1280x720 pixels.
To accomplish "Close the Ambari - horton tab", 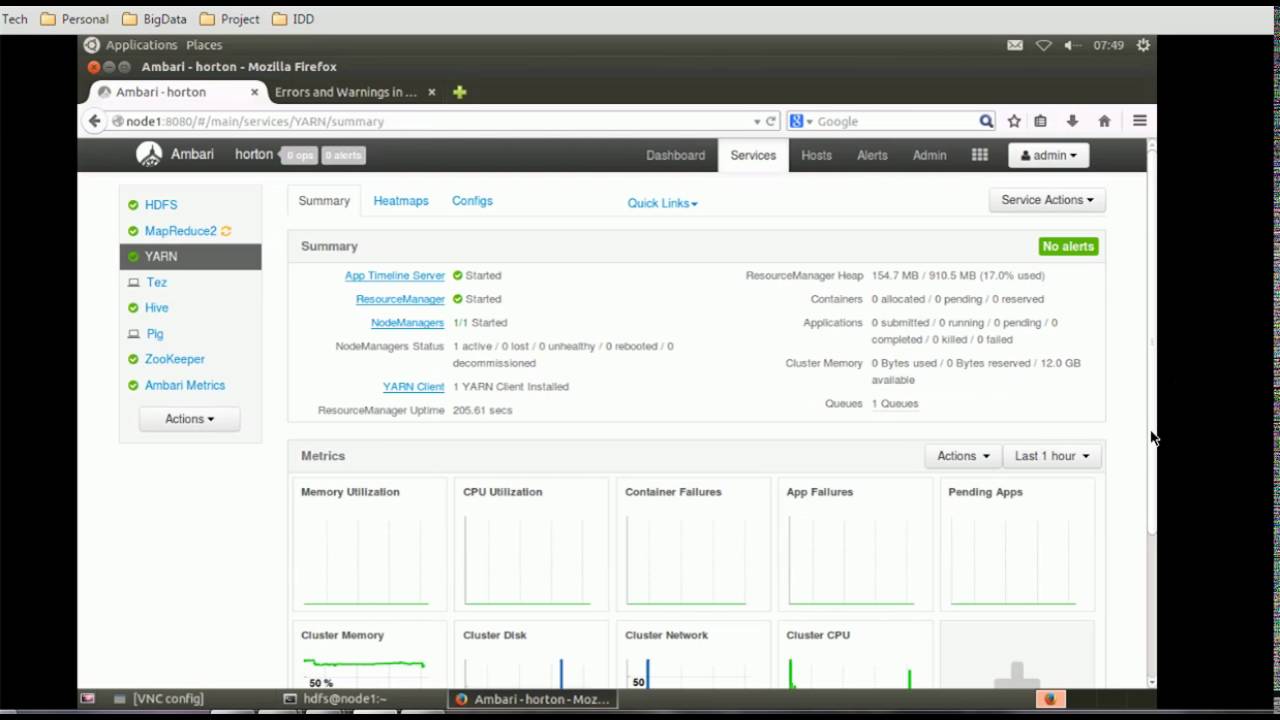I will click(254, 92).
